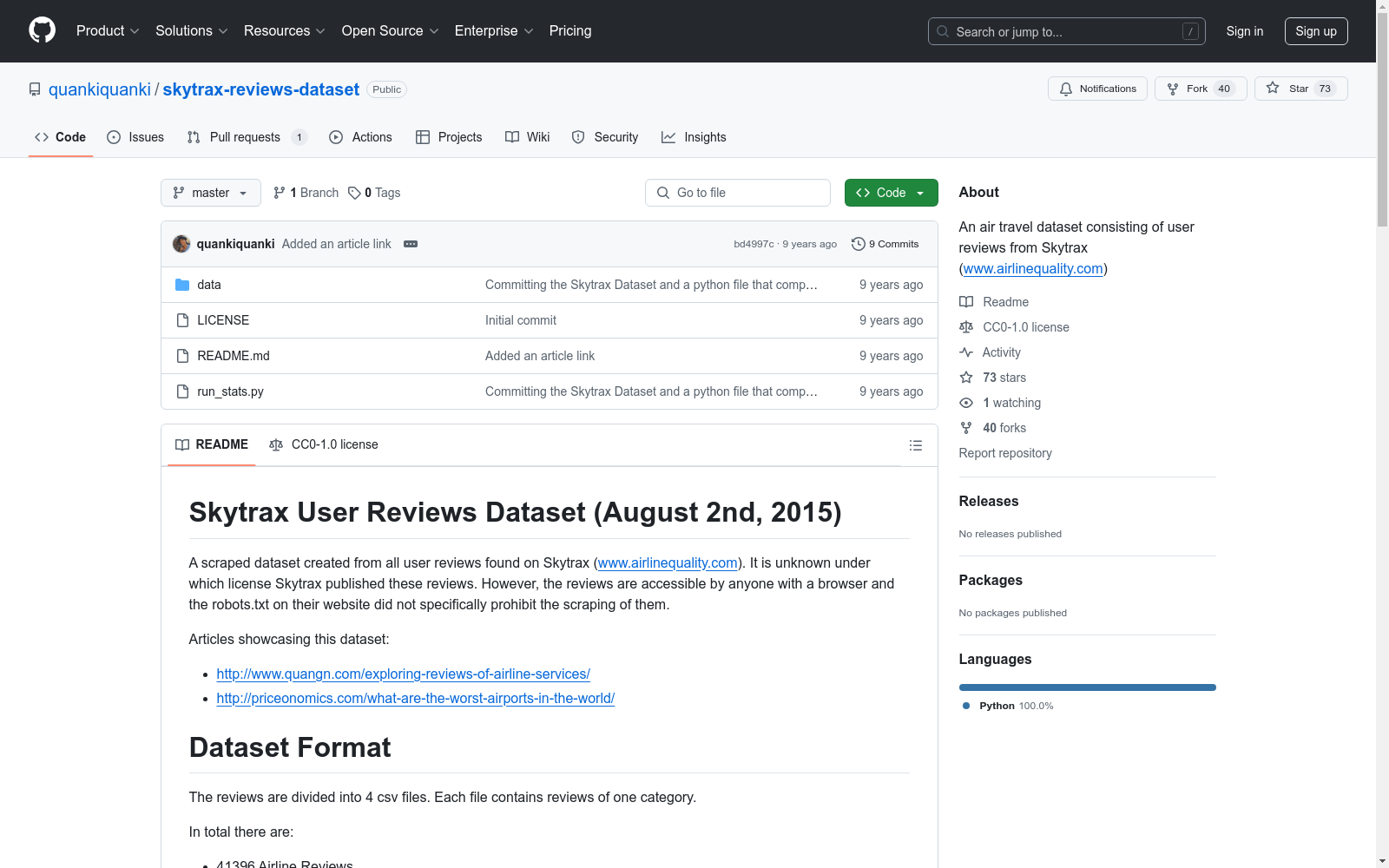
Task: Click the Sign up button
Action: click(1316, 31)
